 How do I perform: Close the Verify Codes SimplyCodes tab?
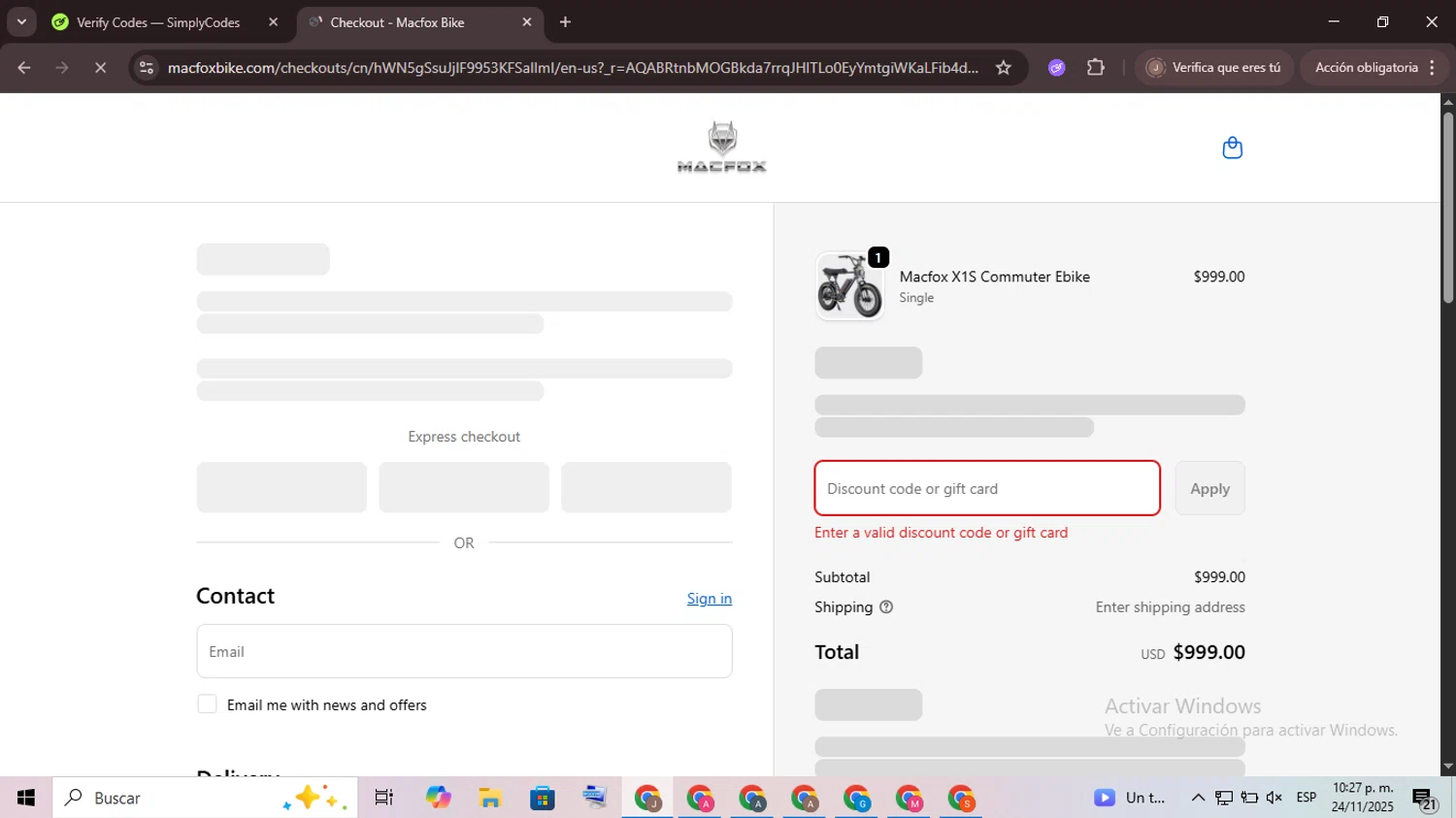(273, 22)
